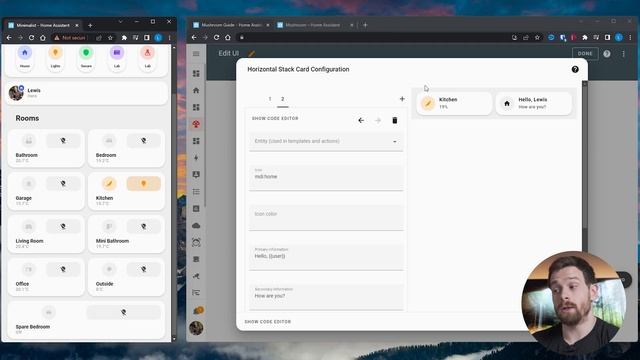
Task: Toggle the Office light button
Action: 63,269
